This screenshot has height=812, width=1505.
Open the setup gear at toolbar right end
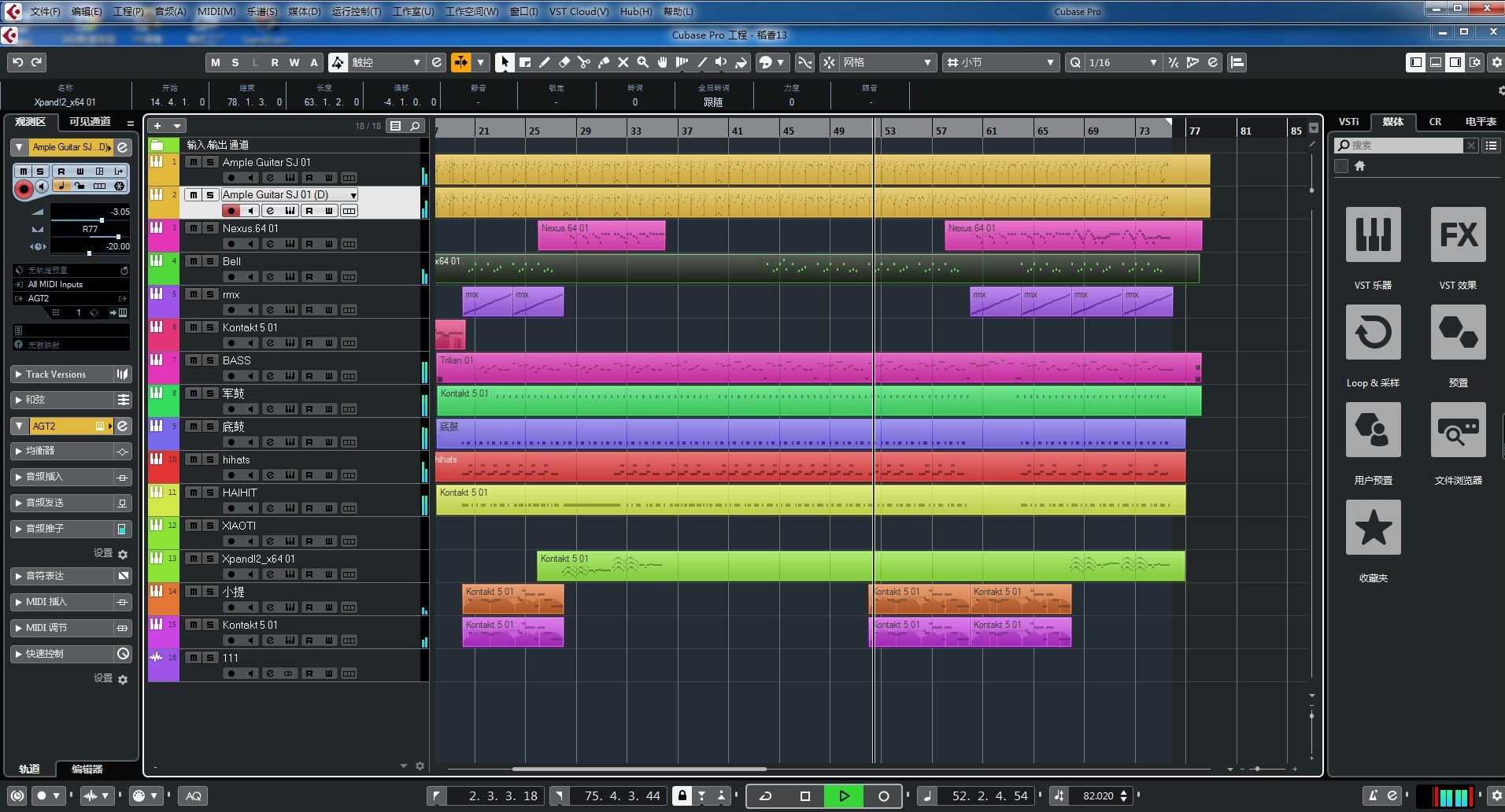click(1496, 62)
